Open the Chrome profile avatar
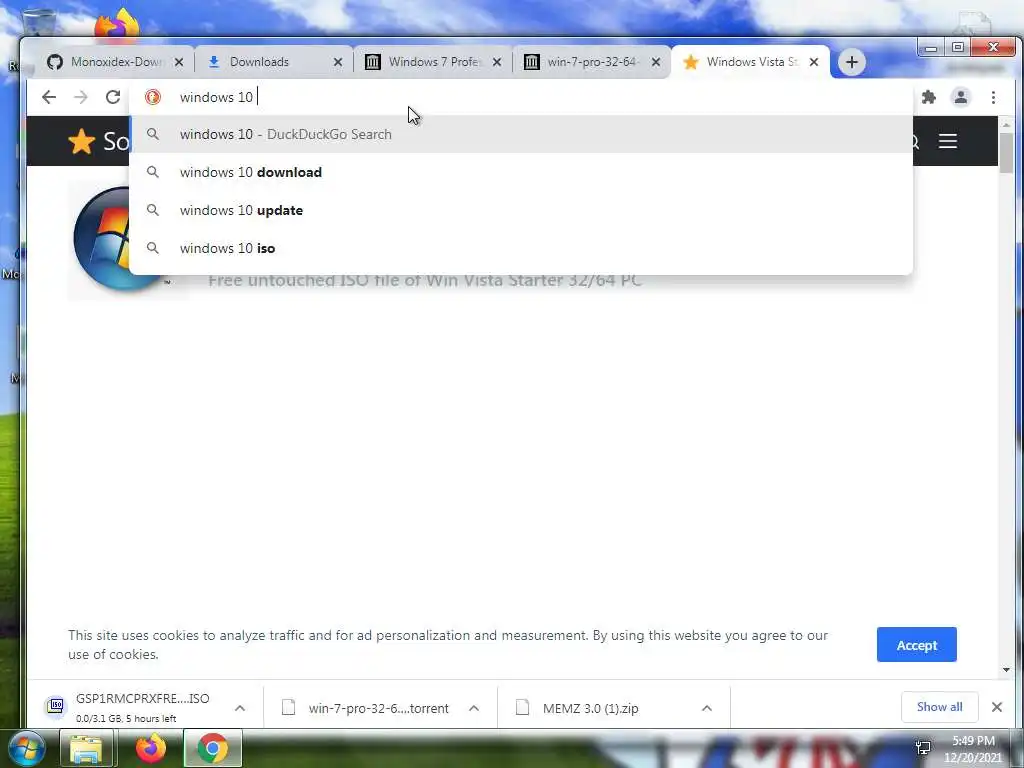 [x=961, y=97]
